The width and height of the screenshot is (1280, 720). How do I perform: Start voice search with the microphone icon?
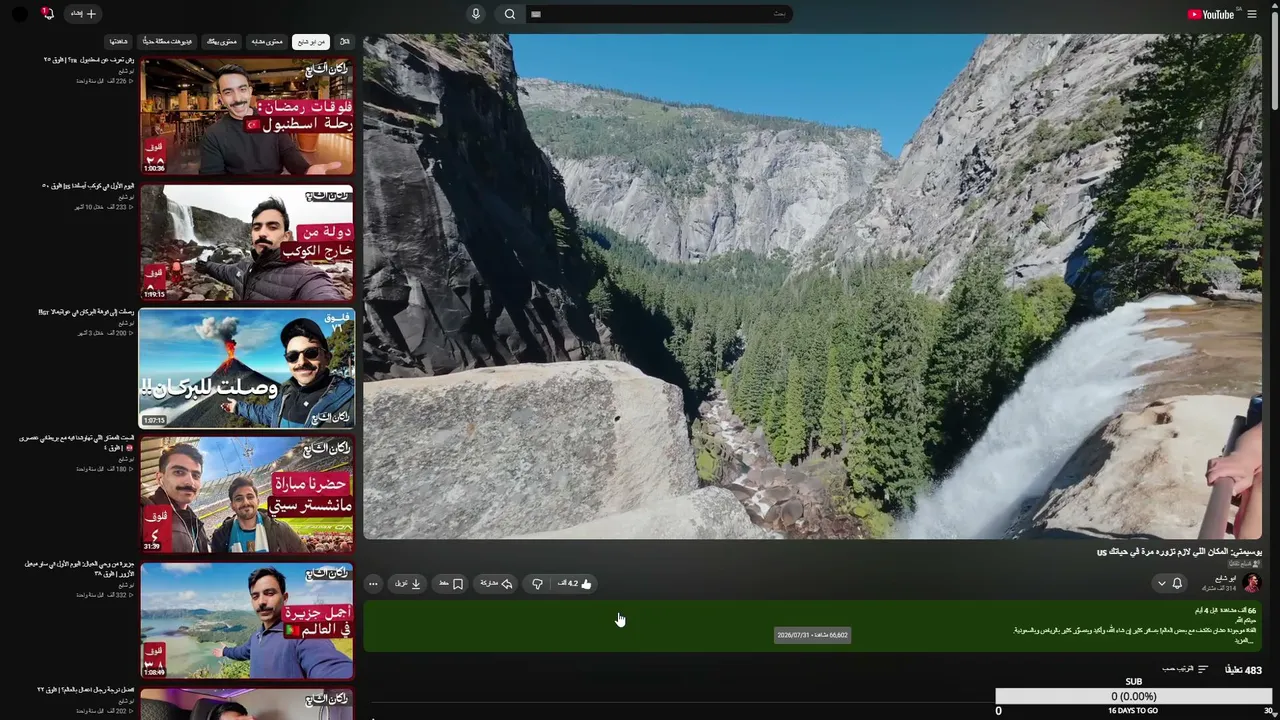[475, 14]
